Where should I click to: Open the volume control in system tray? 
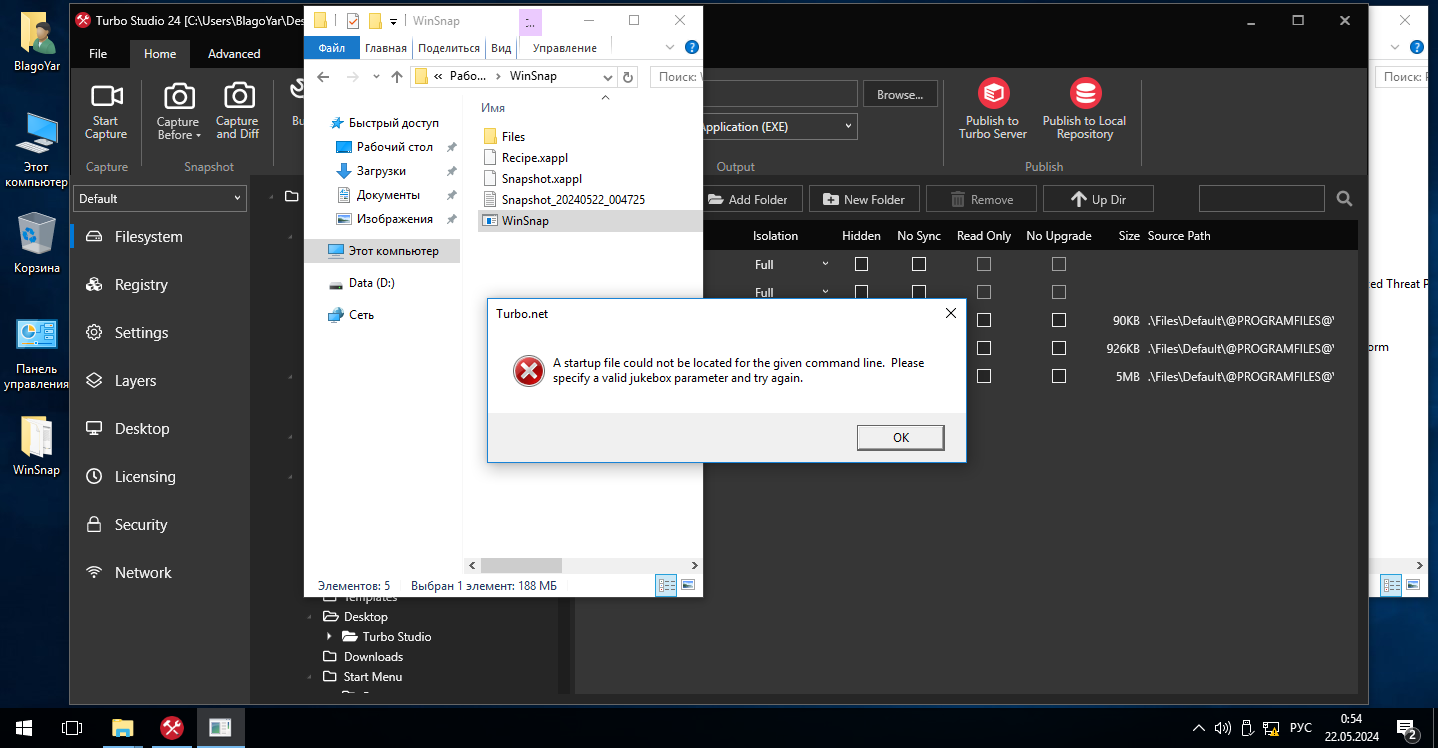[1222, 727]
